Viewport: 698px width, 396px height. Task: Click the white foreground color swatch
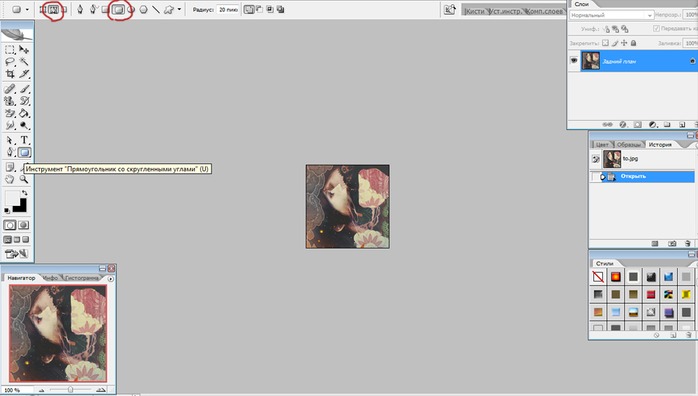[x=11, y=197]
